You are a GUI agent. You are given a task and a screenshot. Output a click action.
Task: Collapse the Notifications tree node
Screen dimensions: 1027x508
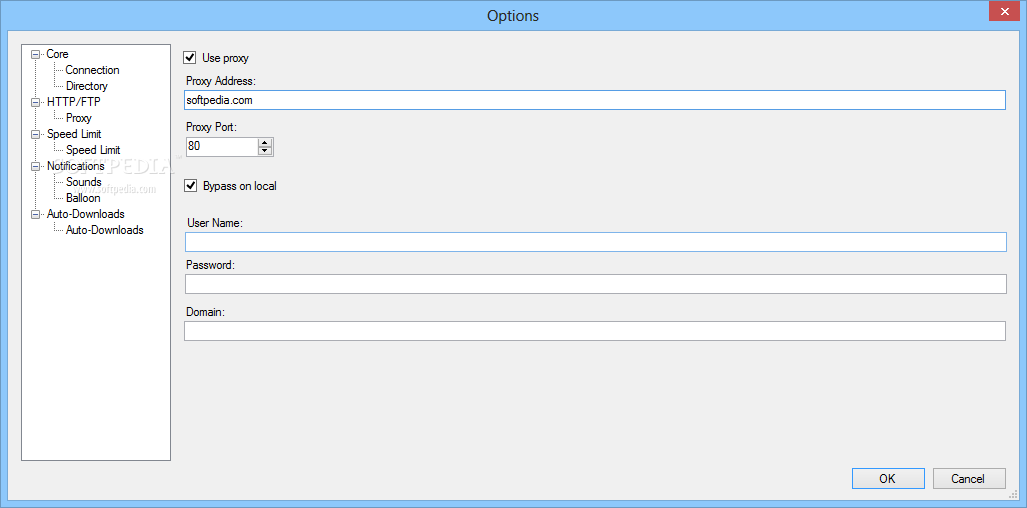tap(36, 167)
